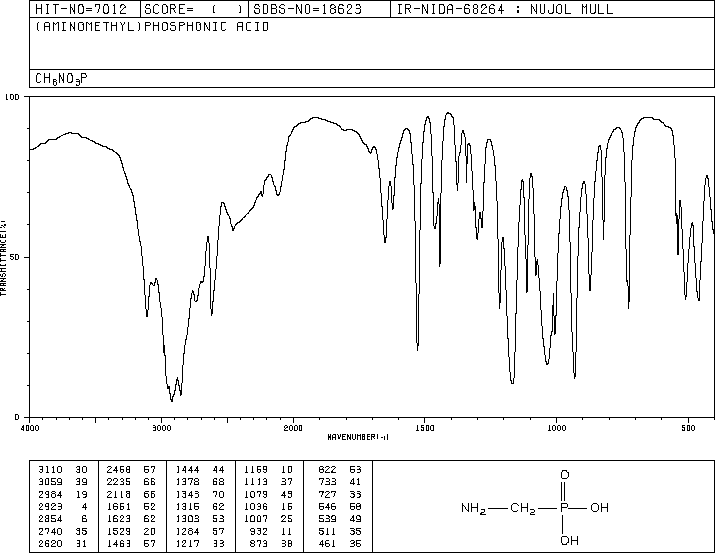Viewport: 715px width, 553px height.
Task: Click peak value 1343 in the table
Action: pyautogui.click(x=187, y=494)
